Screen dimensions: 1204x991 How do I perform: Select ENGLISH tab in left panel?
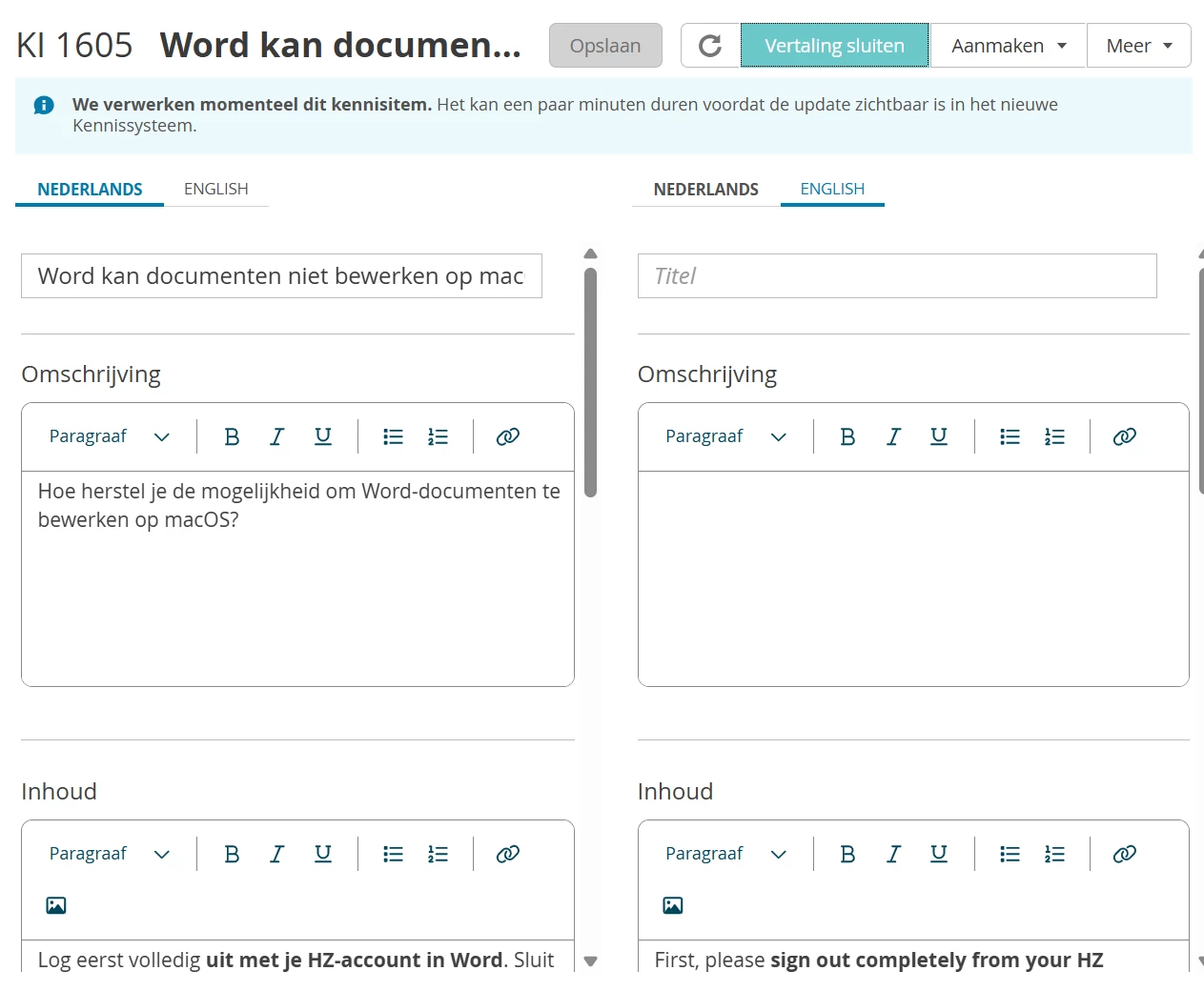click(216, 189)
